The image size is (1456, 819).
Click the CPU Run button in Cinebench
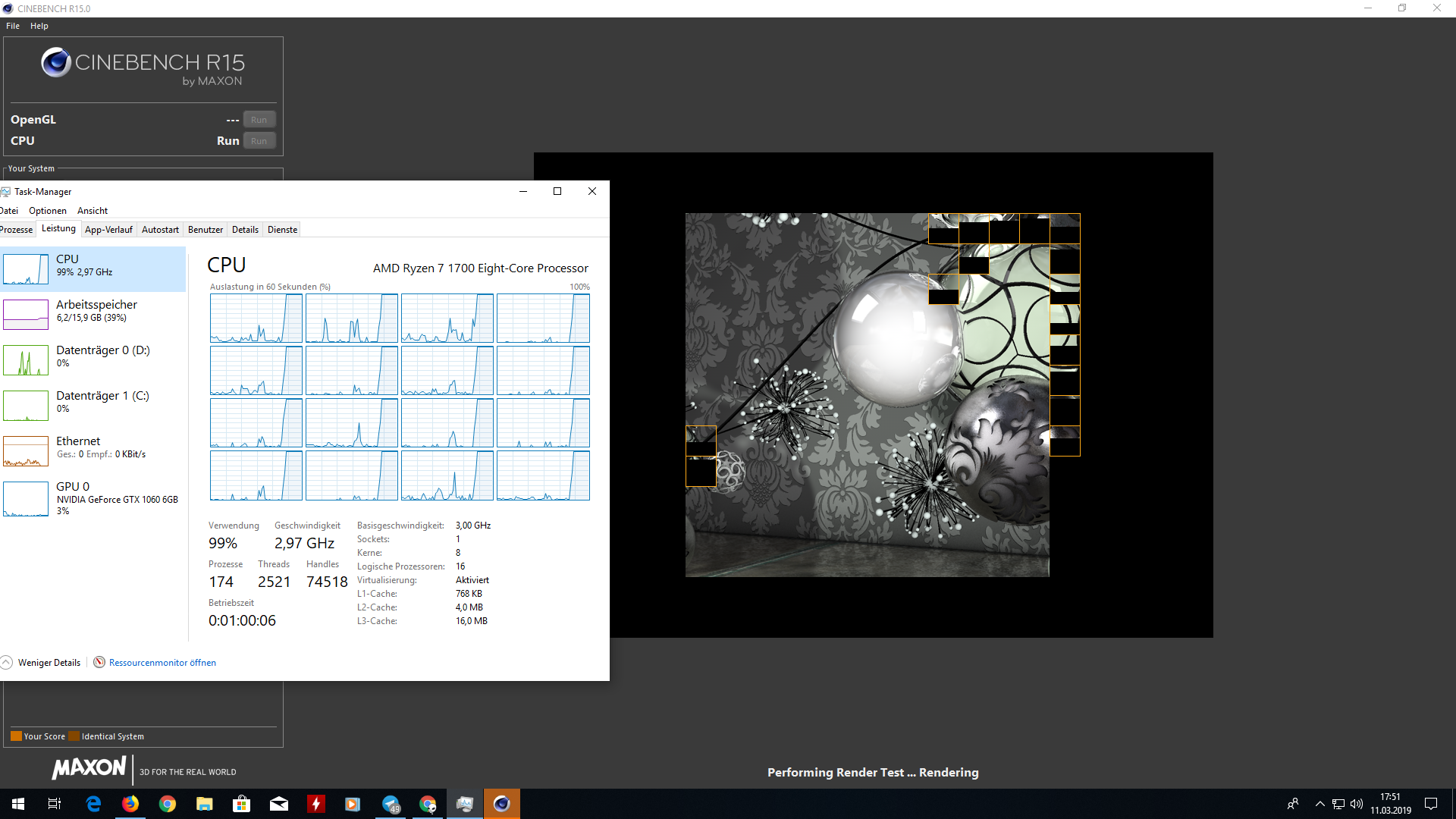[259, 141]
